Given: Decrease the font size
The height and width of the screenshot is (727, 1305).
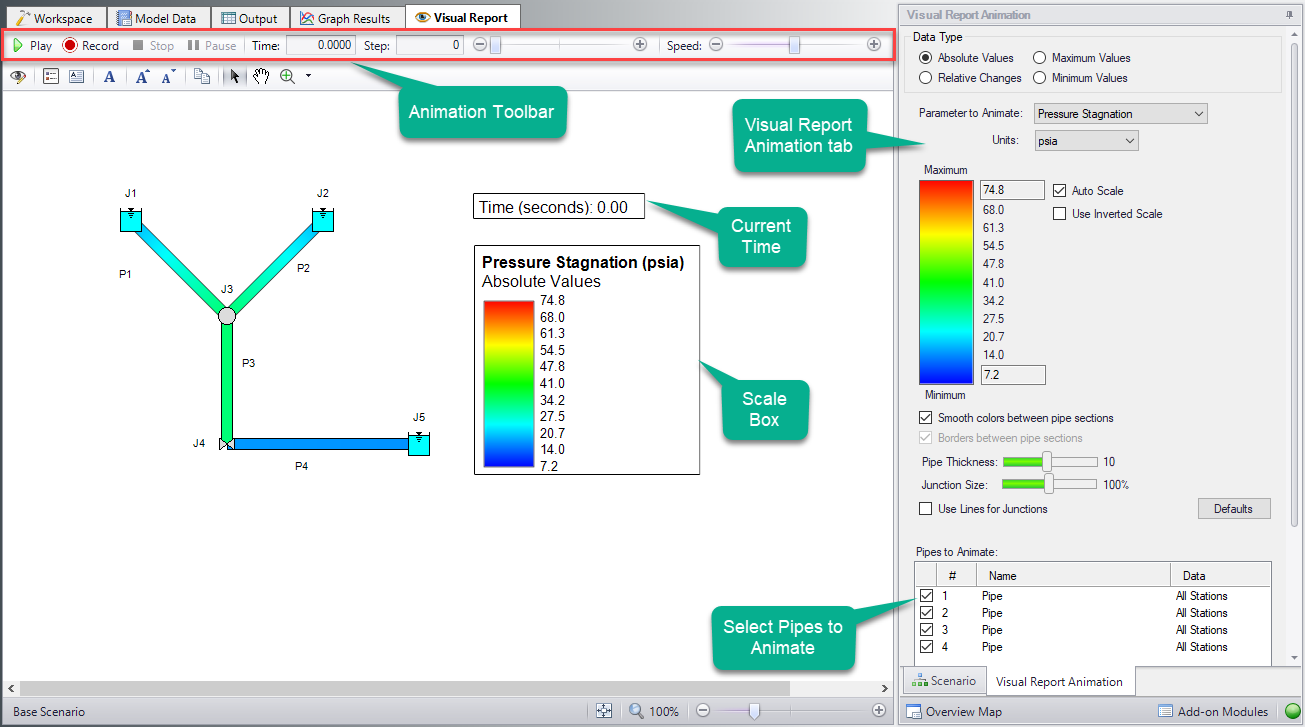Looking at the screenshot, I should pyautogui.click(x=168, y=76).
